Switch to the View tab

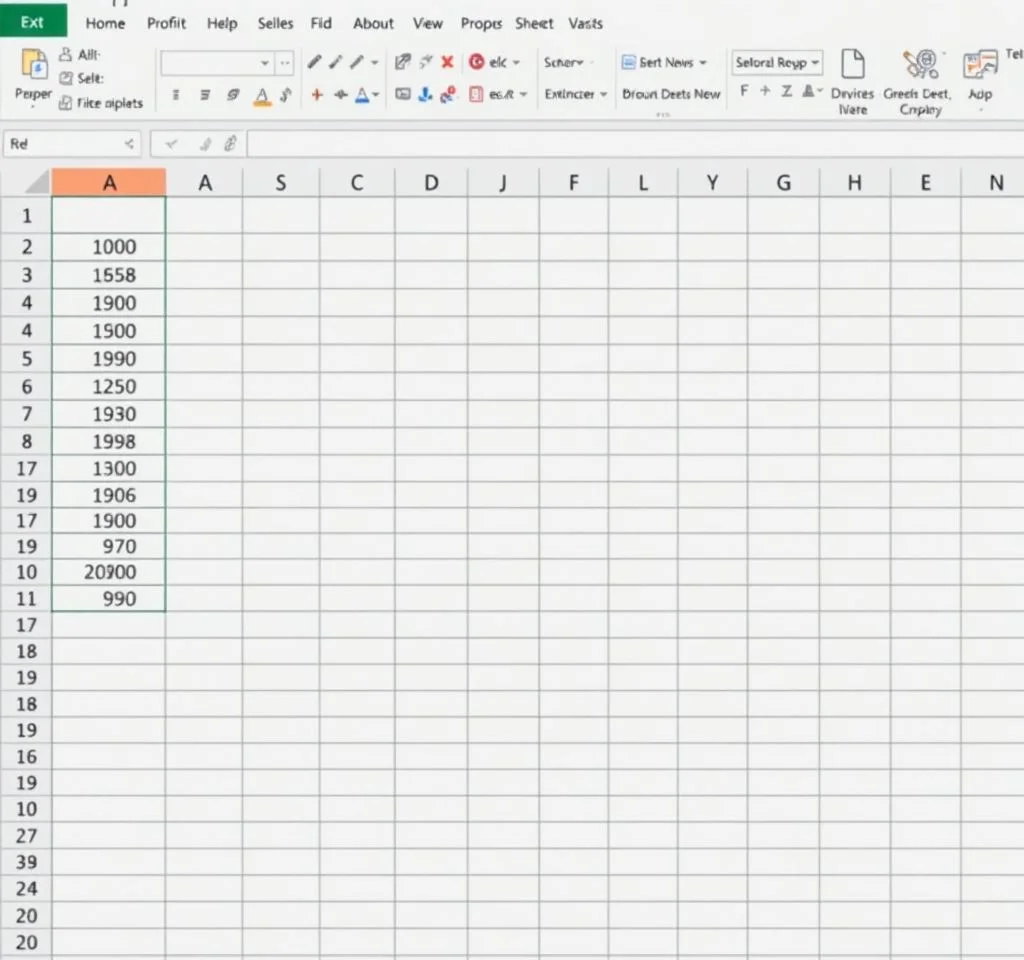(x=427, y=23)
